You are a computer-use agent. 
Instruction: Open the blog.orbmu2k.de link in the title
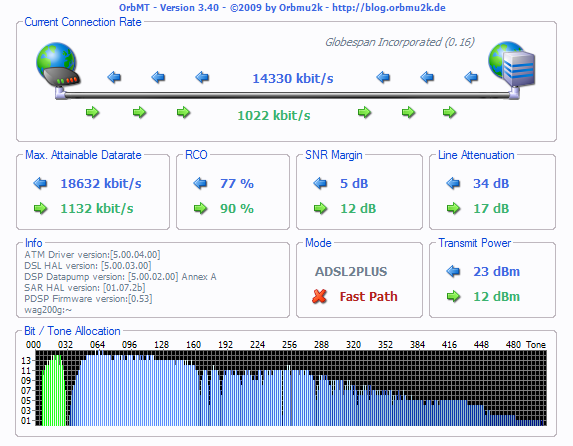pos(388,8)
